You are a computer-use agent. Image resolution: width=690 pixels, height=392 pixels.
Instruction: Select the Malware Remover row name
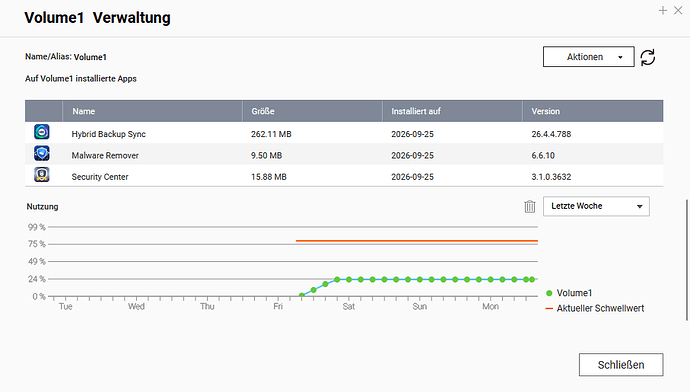point(105,155)
